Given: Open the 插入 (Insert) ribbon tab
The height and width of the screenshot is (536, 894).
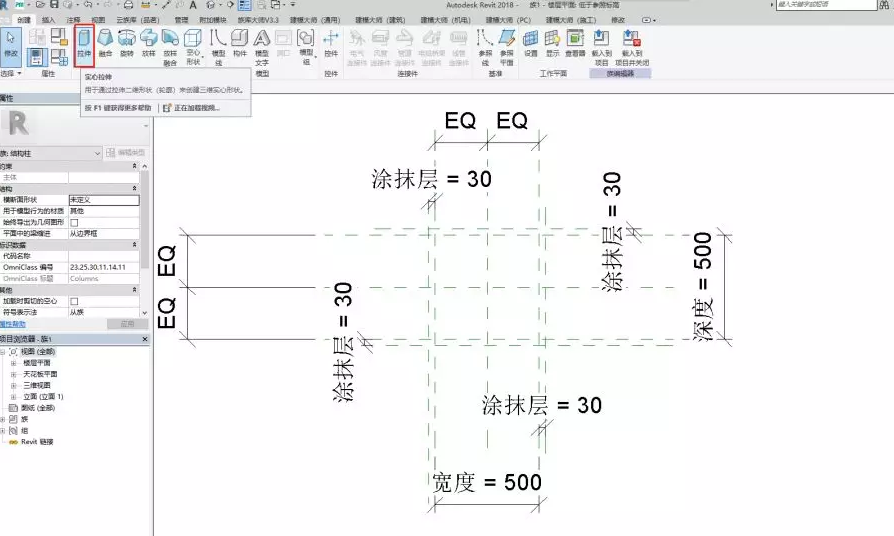Looking at the screenshot, I should (x=48, y=20).
